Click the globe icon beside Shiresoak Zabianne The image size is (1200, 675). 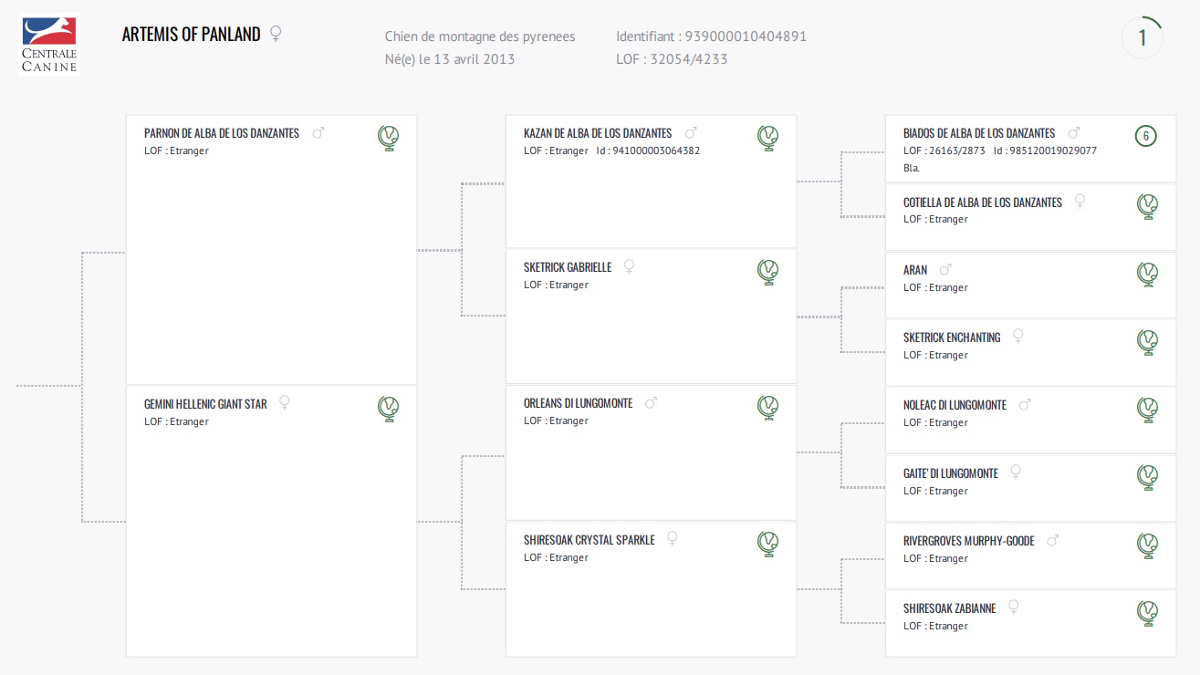[x=1148, y=612]
